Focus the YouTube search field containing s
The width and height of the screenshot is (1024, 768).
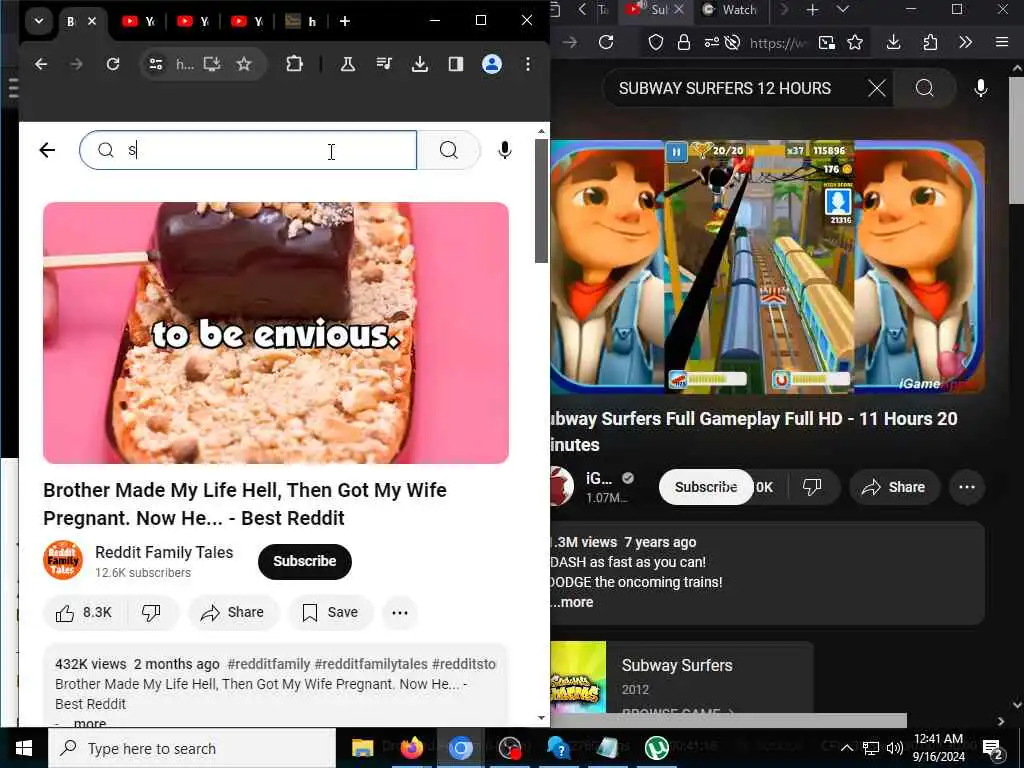point(248,150)
